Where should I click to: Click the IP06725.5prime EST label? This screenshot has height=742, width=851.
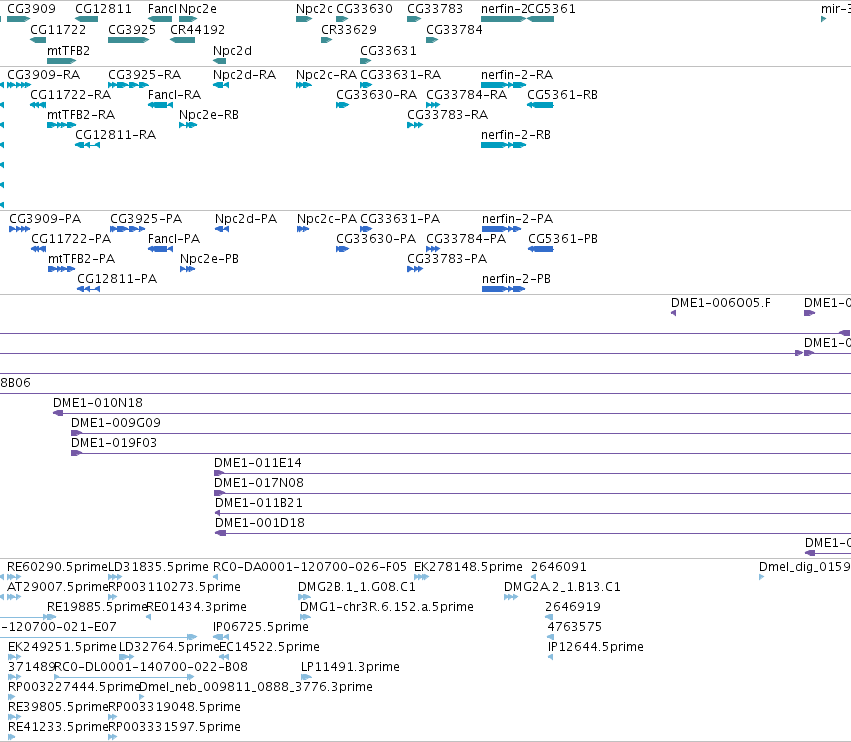(261, 627)
